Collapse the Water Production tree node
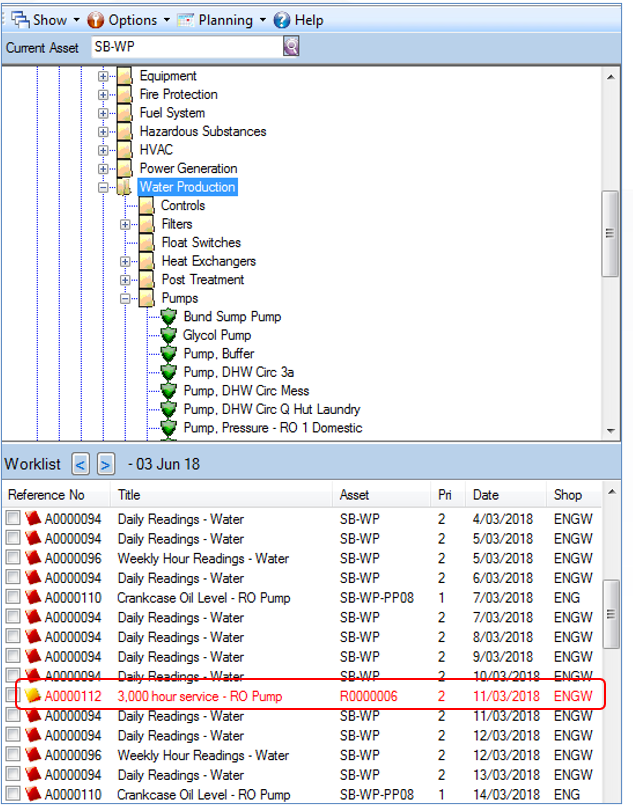The width and height of the screenshot is (633, 808). [103, 188]
